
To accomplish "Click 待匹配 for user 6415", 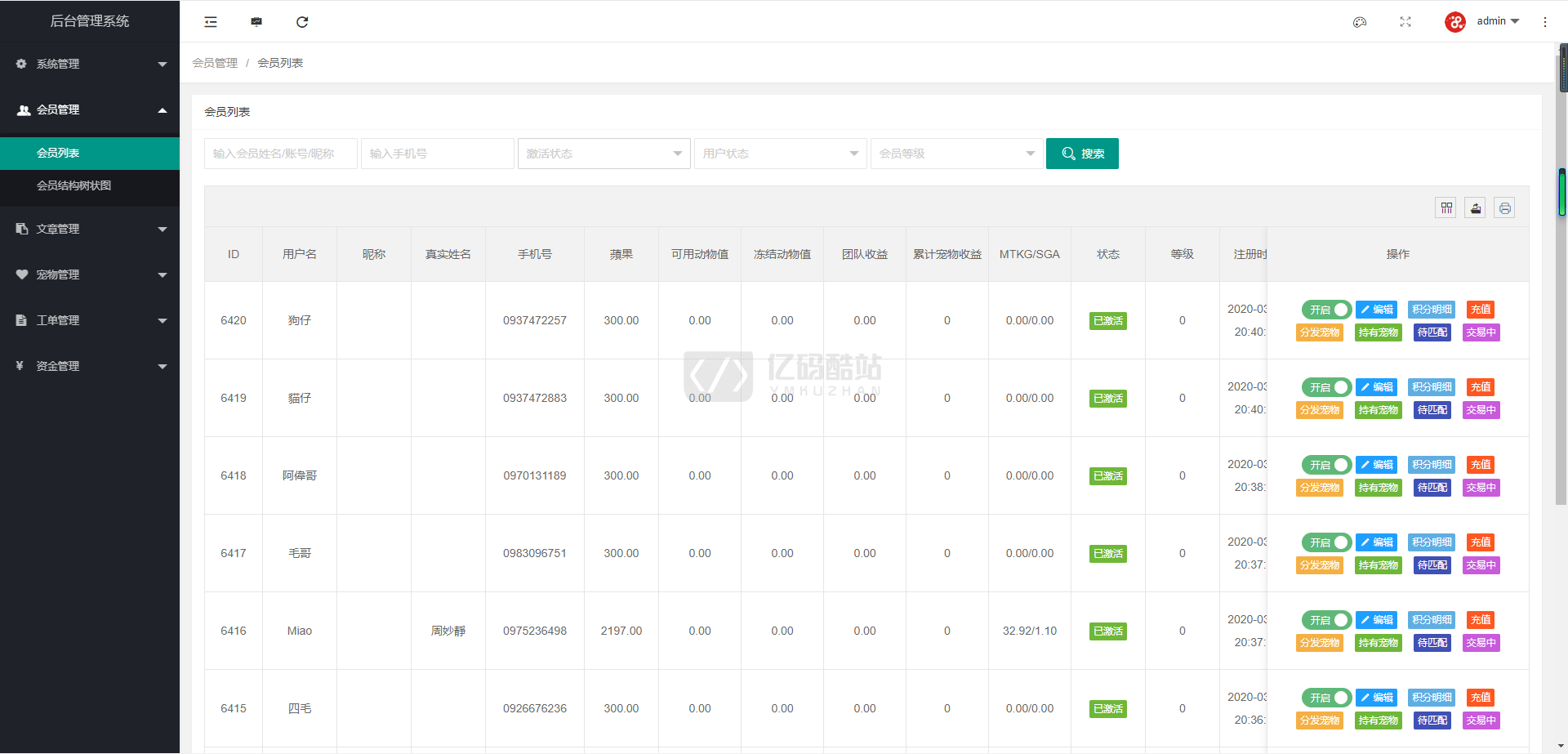I will 1432,721.
